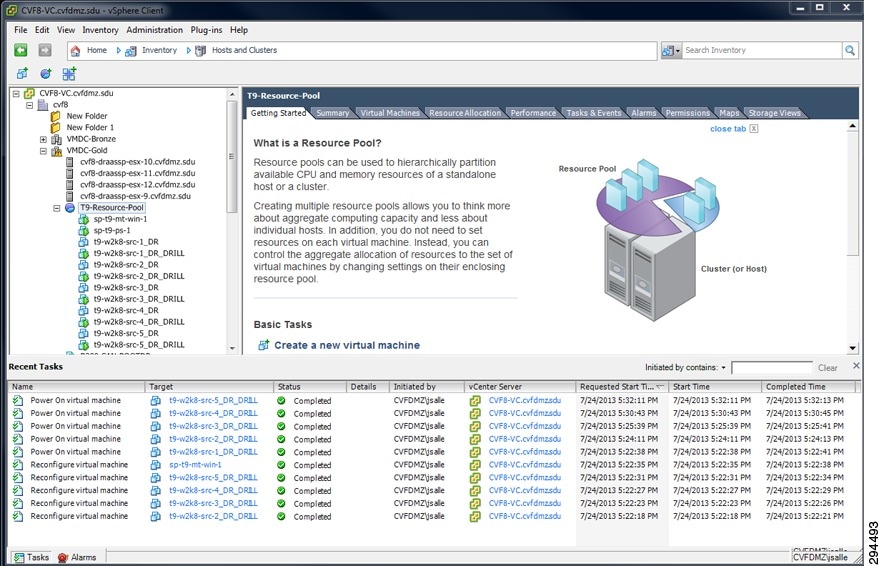This screenshot has width=879, height=566.
Task: Click the VM icon beside sp-t9-mt-win-1 in the tree
Action: tap(84, 219)
